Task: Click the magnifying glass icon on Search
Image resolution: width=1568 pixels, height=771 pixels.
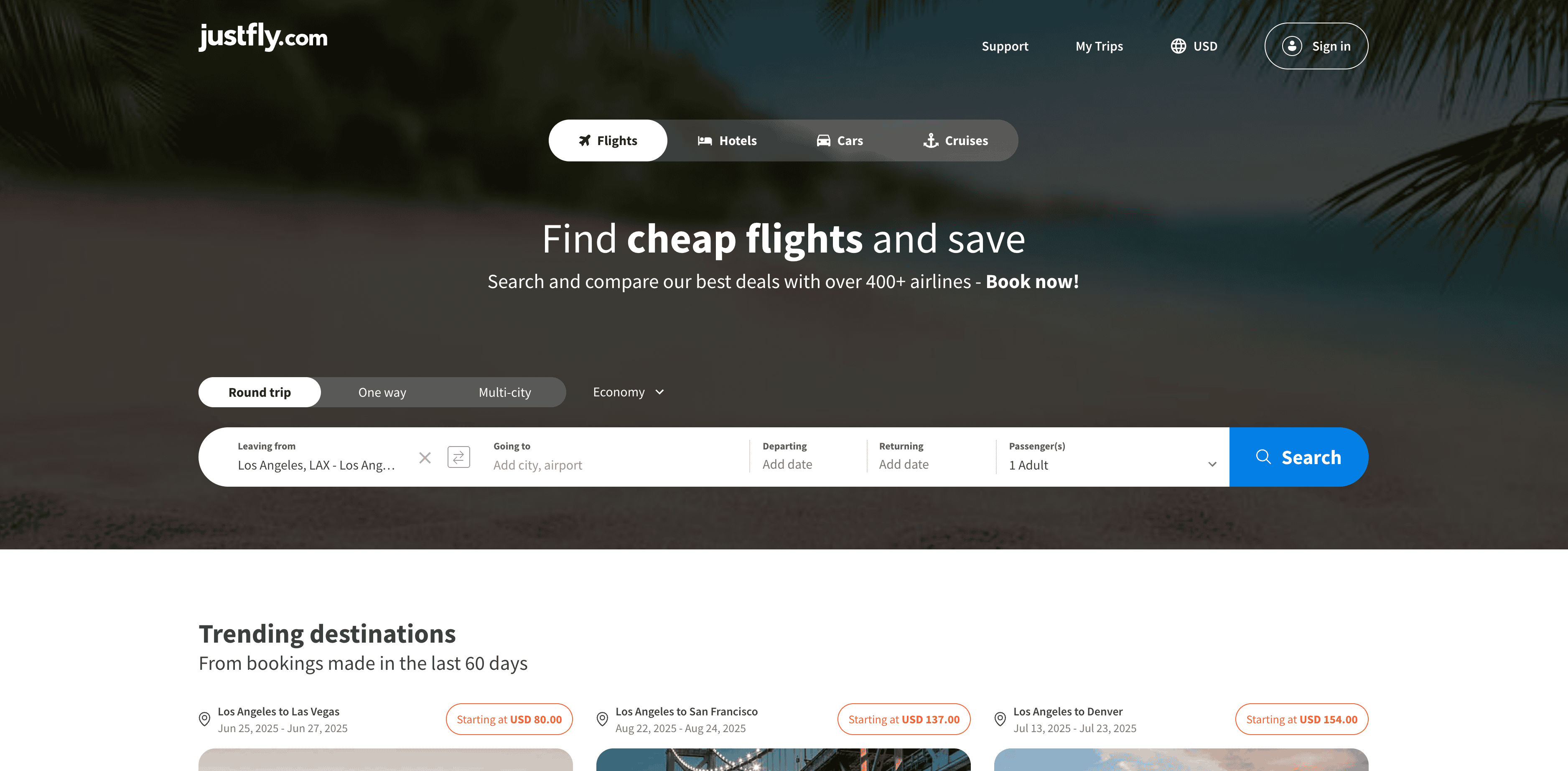Action: click(x=1264, y=457)
